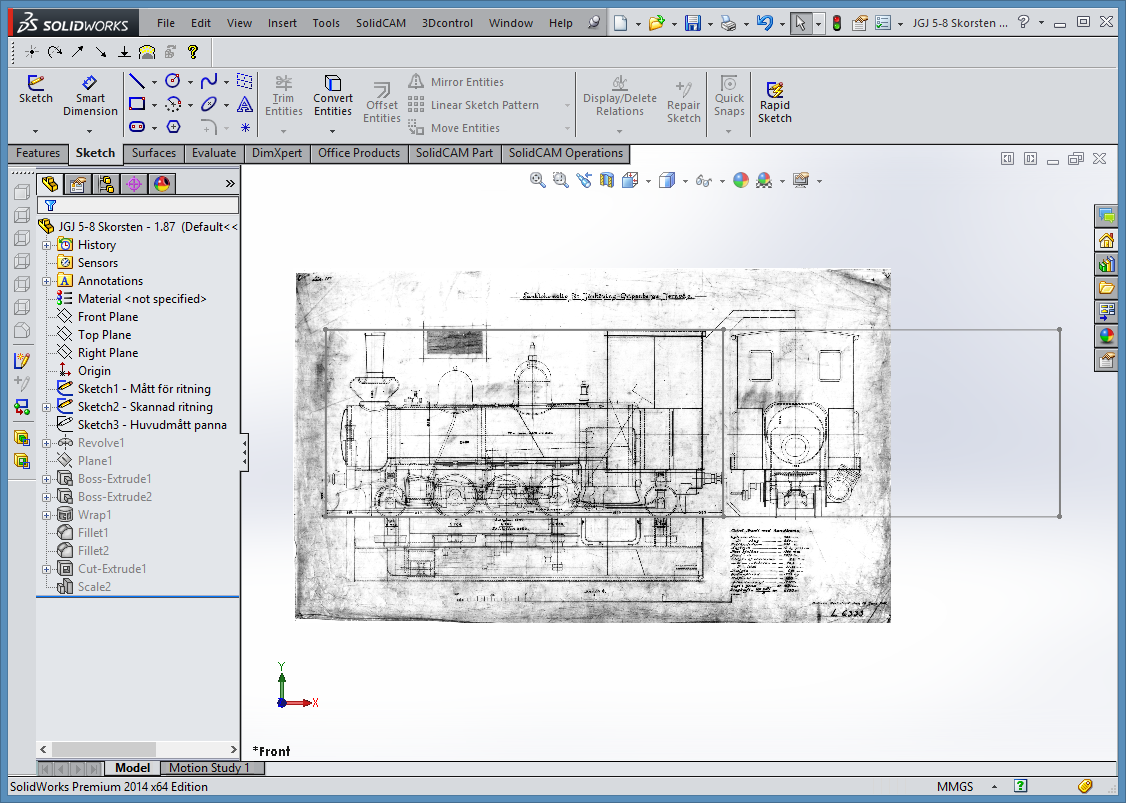
Task: Select Material <not specified> tree item
Action: [x=141, y=299]
